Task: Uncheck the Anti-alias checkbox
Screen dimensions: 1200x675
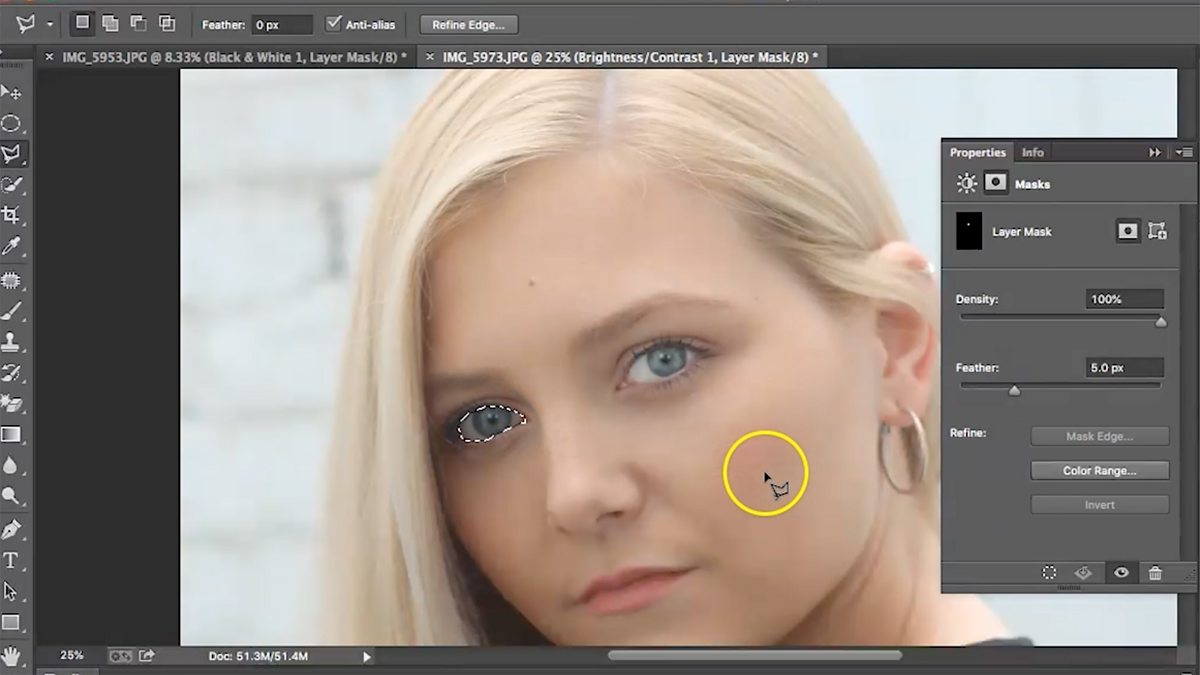Action: click(x=334, y=23)
